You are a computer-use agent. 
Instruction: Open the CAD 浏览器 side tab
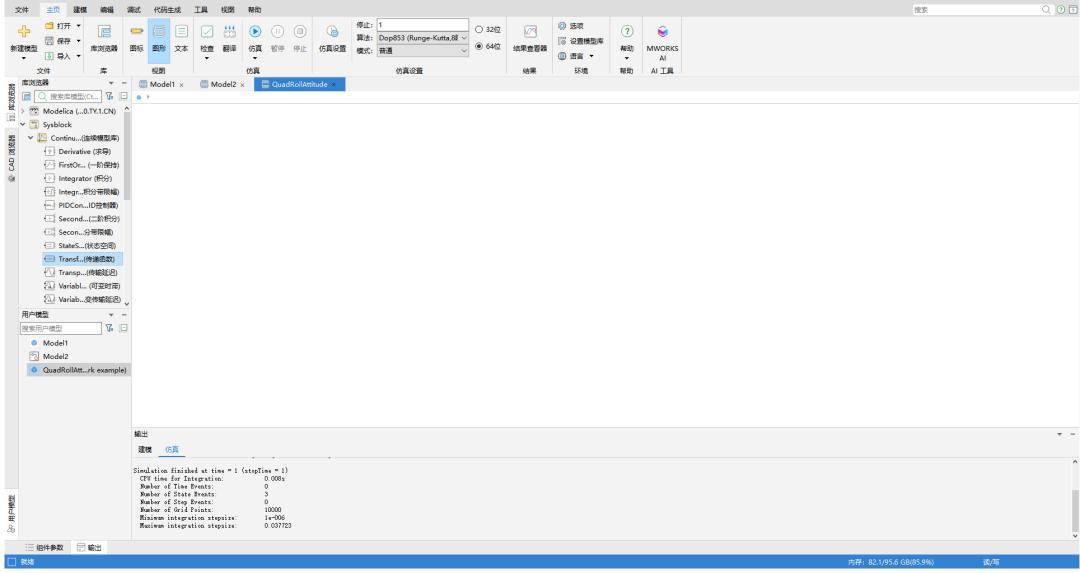(11, 158)
